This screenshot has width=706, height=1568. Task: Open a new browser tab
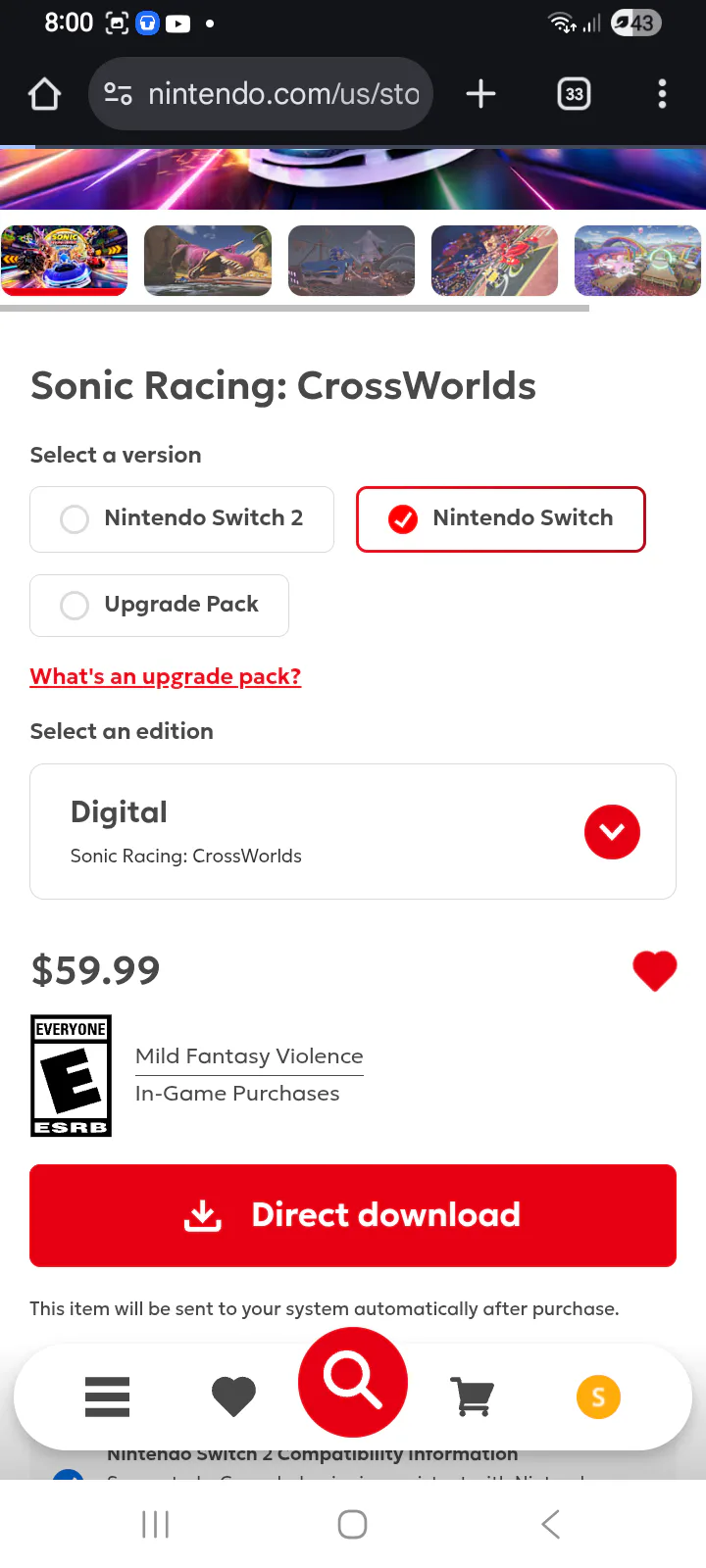click(480, 94)
